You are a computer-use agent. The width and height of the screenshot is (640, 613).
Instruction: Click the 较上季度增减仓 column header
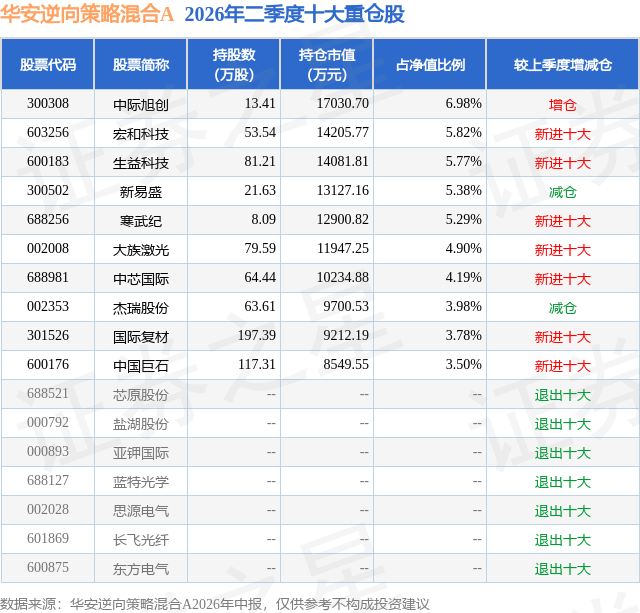(x=562, y=64)
